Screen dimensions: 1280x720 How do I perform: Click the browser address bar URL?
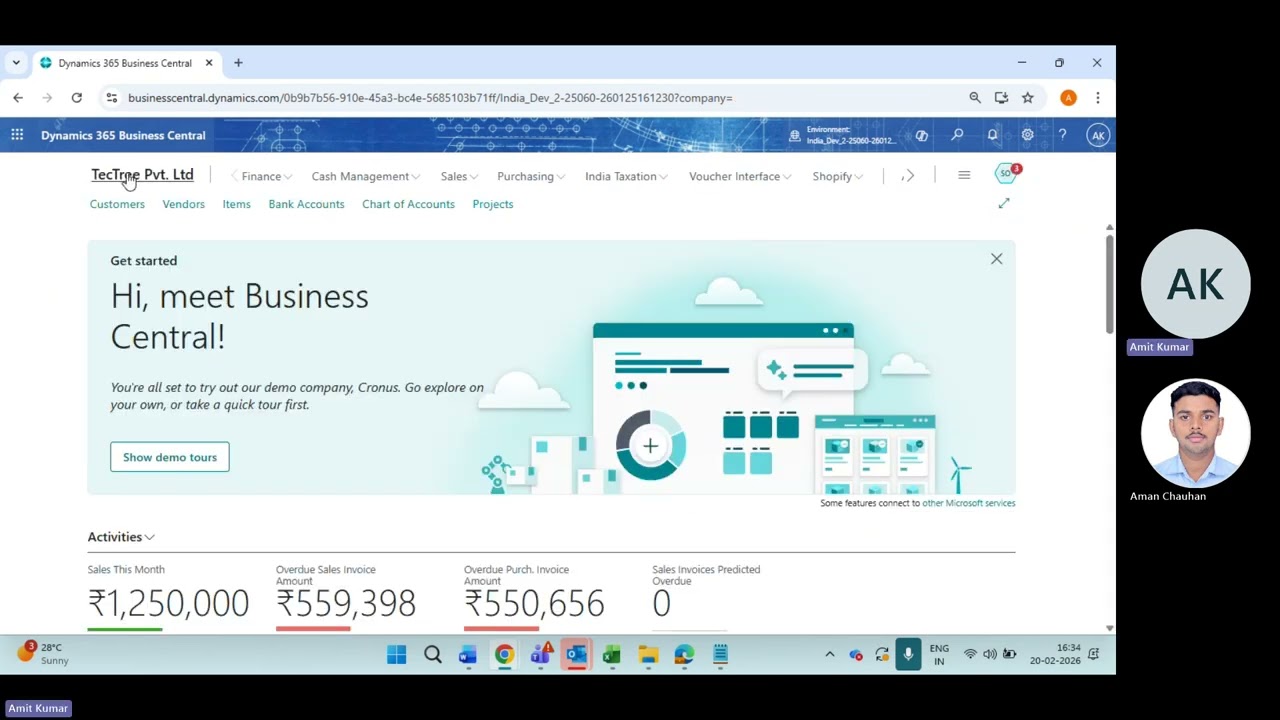[x=430, y=98]
